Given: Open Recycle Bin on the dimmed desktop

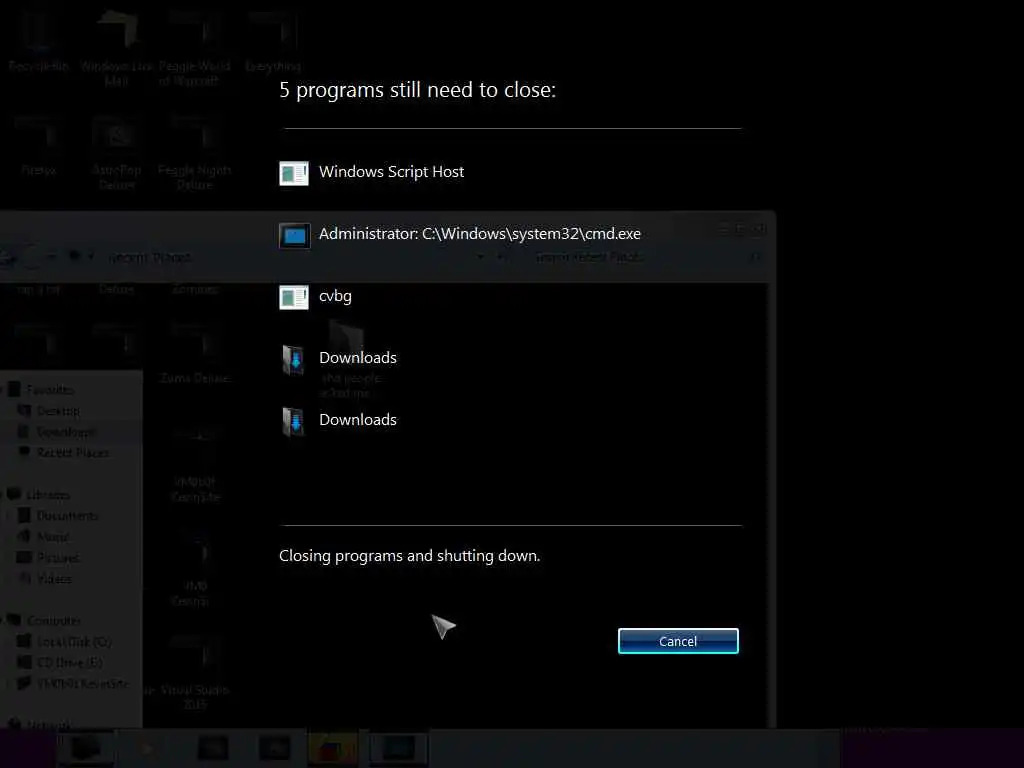Looking at the screenshot, I should pos(39,40).
